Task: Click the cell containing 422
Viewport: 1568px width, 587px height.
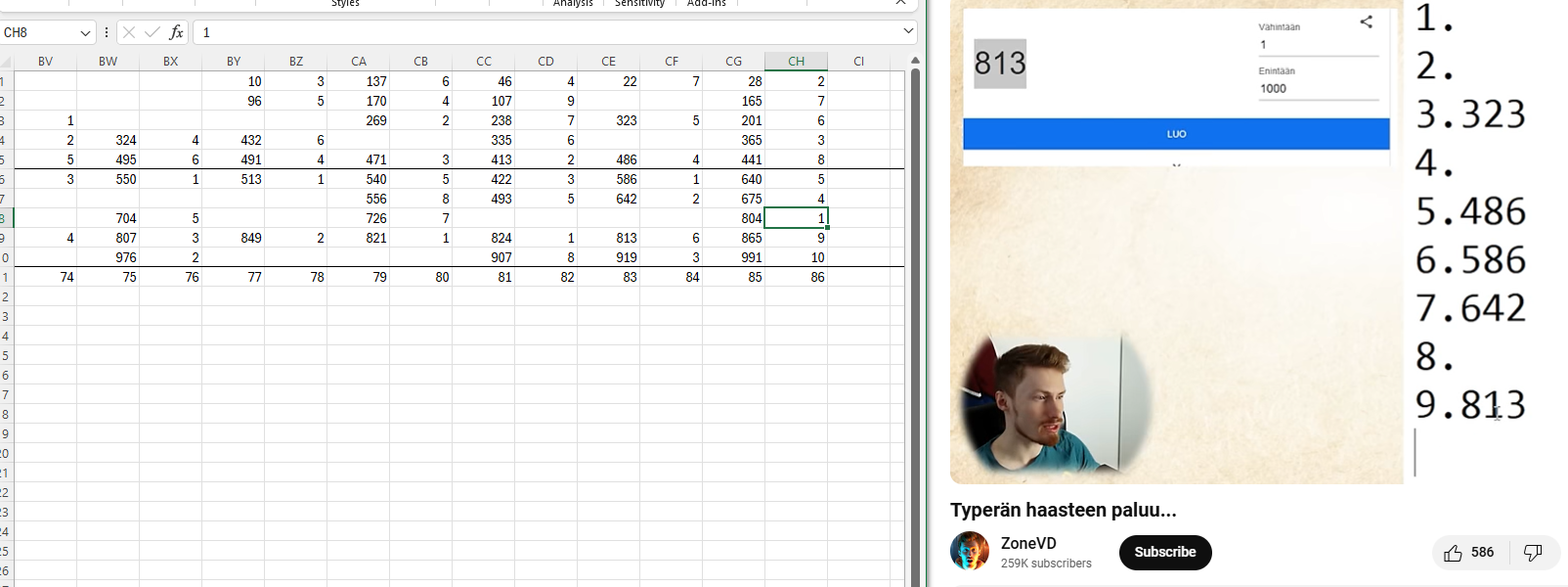Action: coord(483,179)
